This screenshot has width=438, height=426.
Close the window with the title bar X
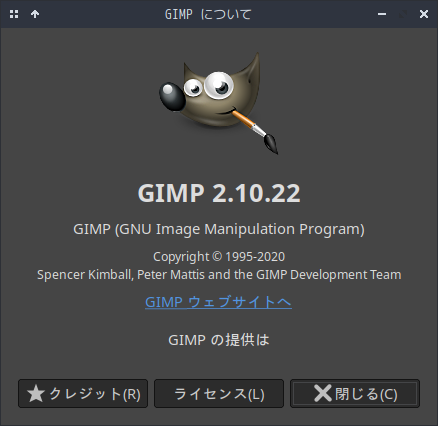point(424,14)
